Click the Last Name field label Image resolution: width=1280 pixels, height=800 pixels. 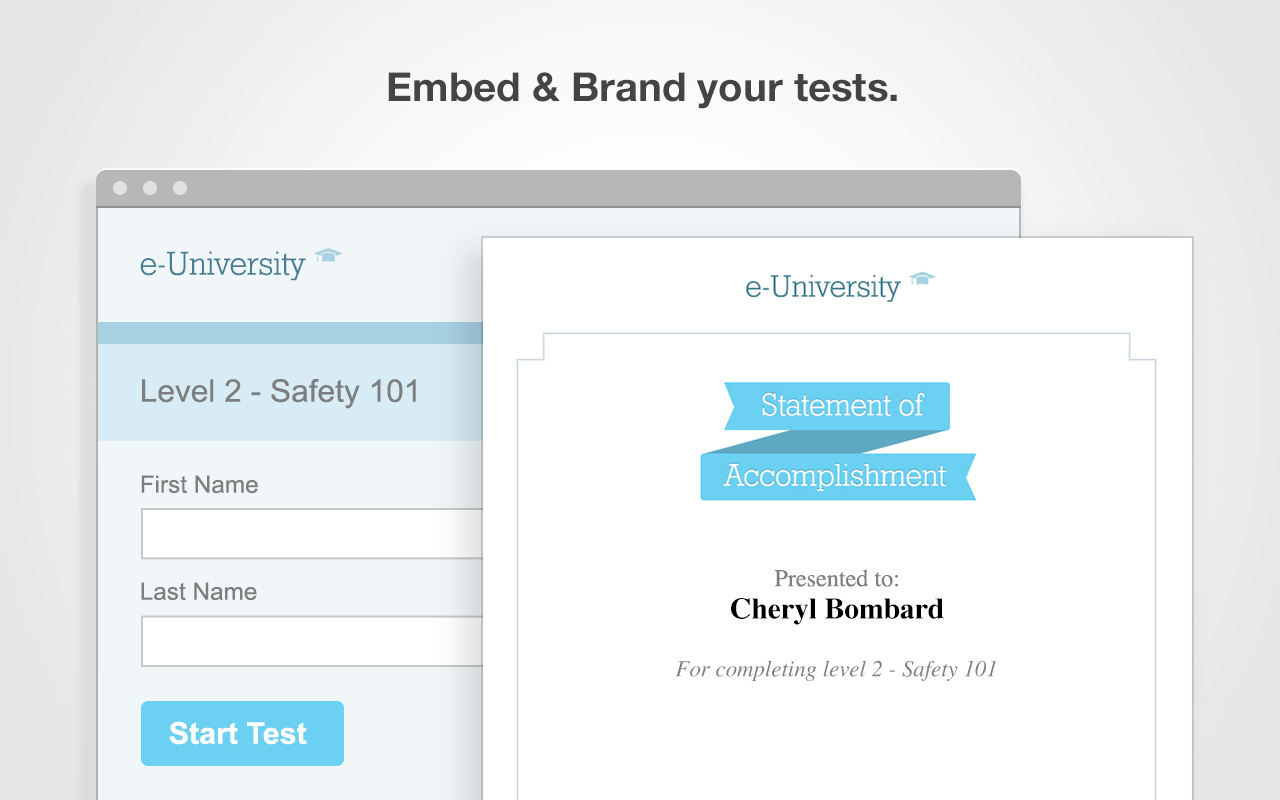(198, 592)
